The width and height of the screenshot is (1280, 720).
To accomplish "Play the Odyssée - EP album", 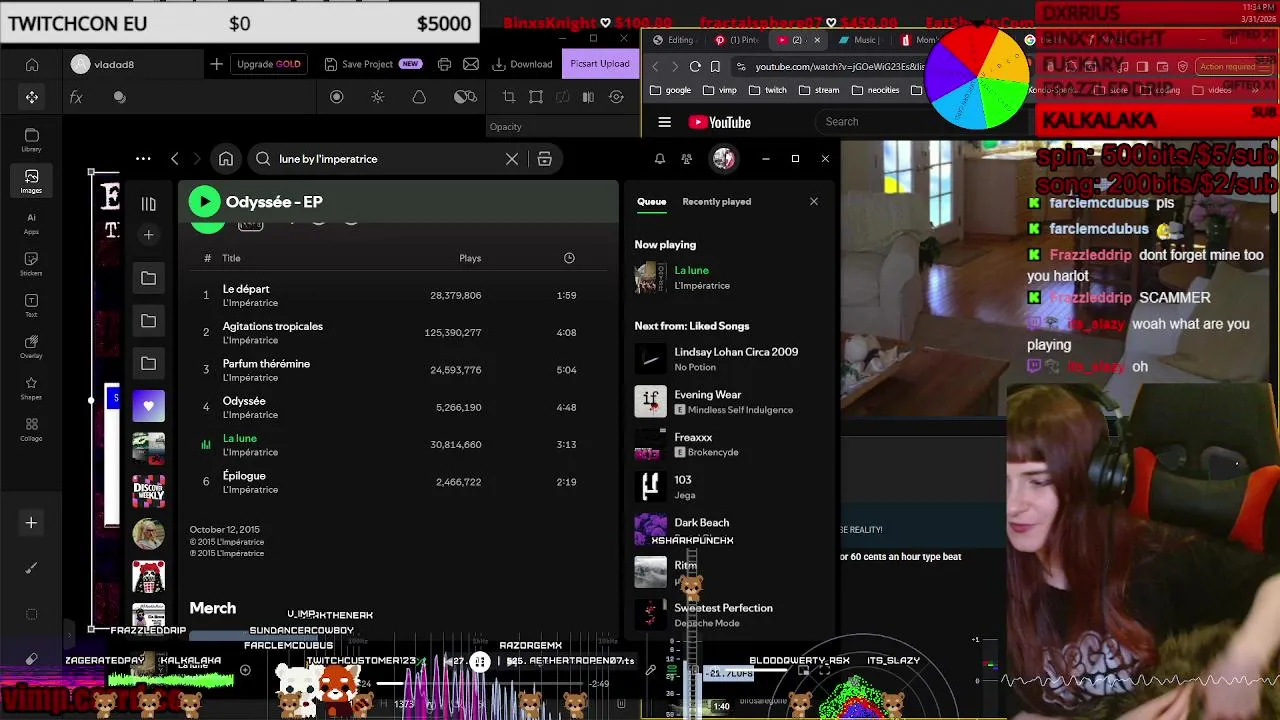I will pyautogui.click(x=204, y=202).
